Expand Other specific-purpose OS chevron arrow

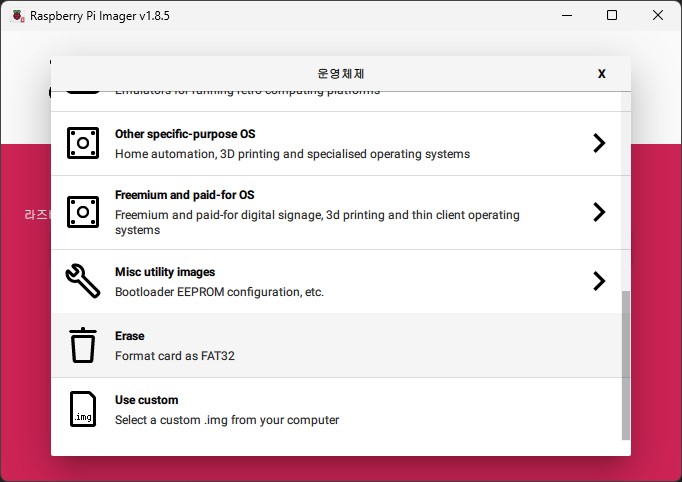point(599,143)
